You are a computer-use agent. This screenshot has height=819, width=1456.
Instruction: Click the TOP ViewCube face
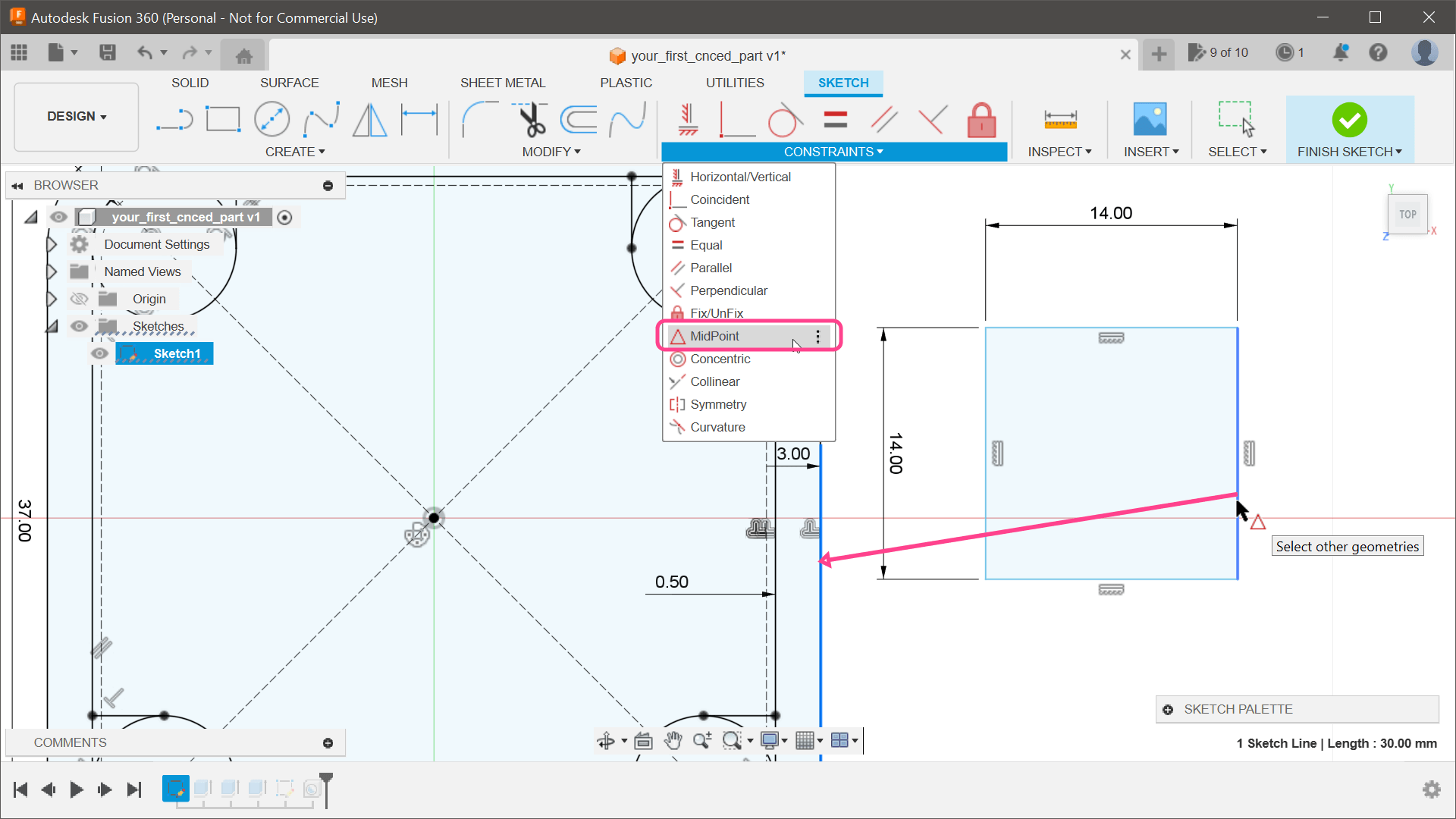pos(1407,215)
